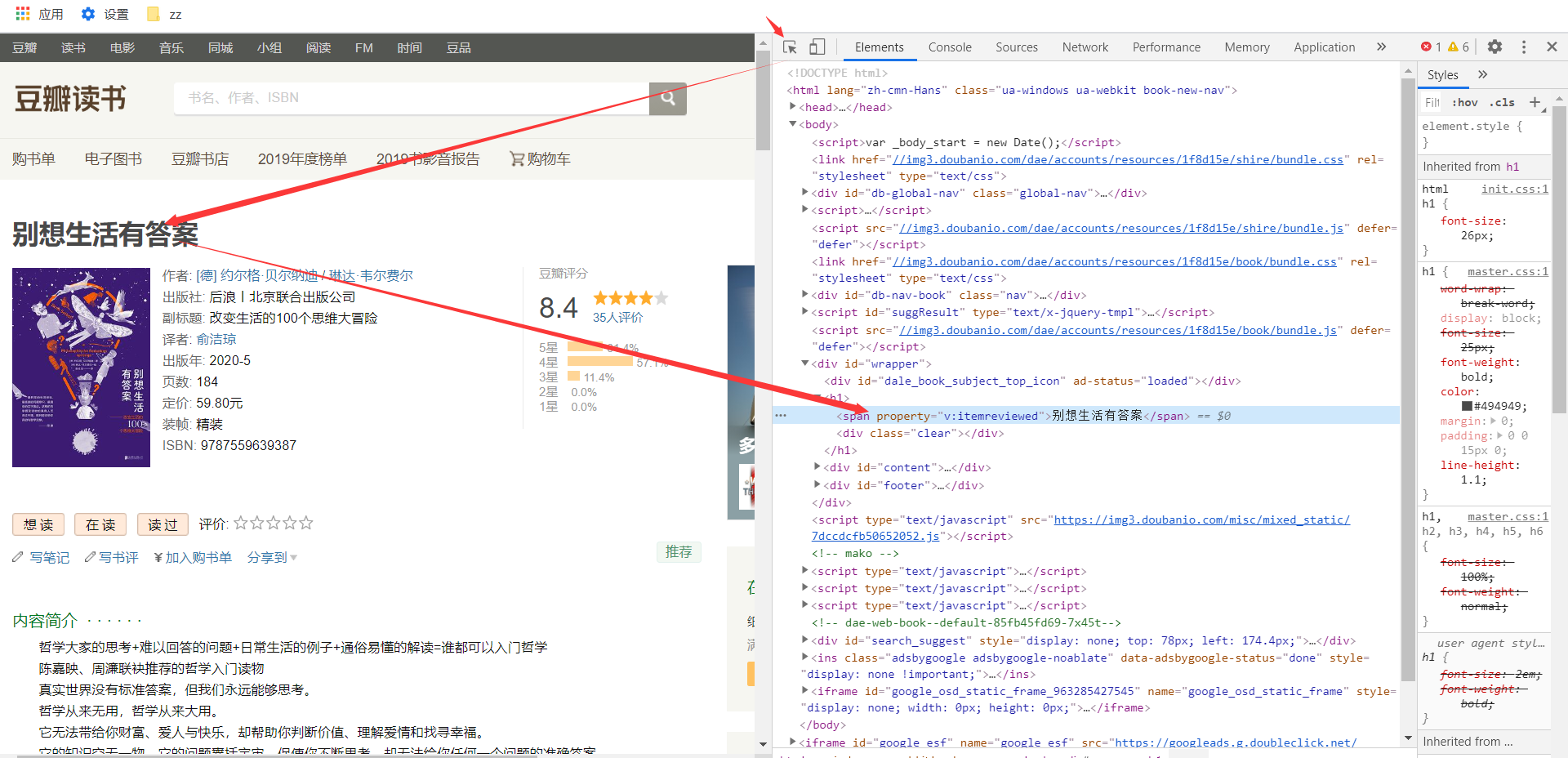The width and height of the screenshot is (1568, 758).
Task: Switch to the Console tab
Action: [950, 47]
